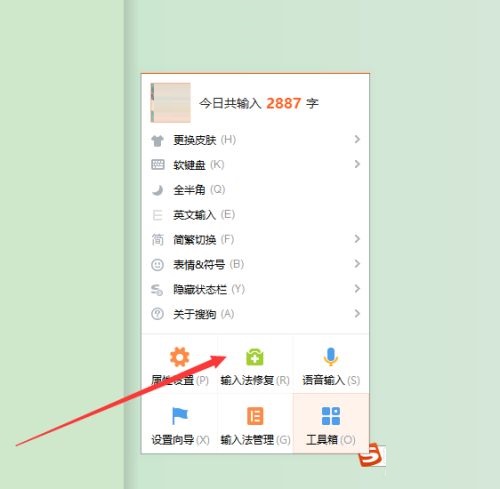Screen dimensions: 500x489
Task: Open 属性设置 gear icon
Action: [x=180, y=357]
